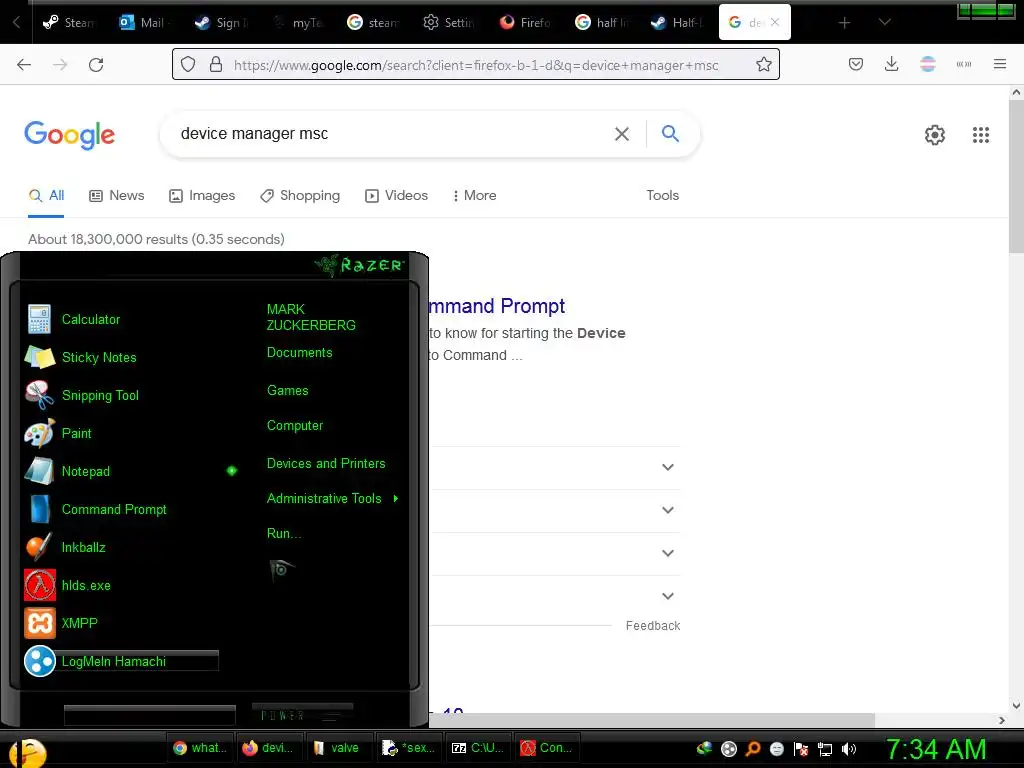Open the 7-Zip C:\U... taskbar window
This screenshot has width=1024, height=768.
(x=477, y=748)
